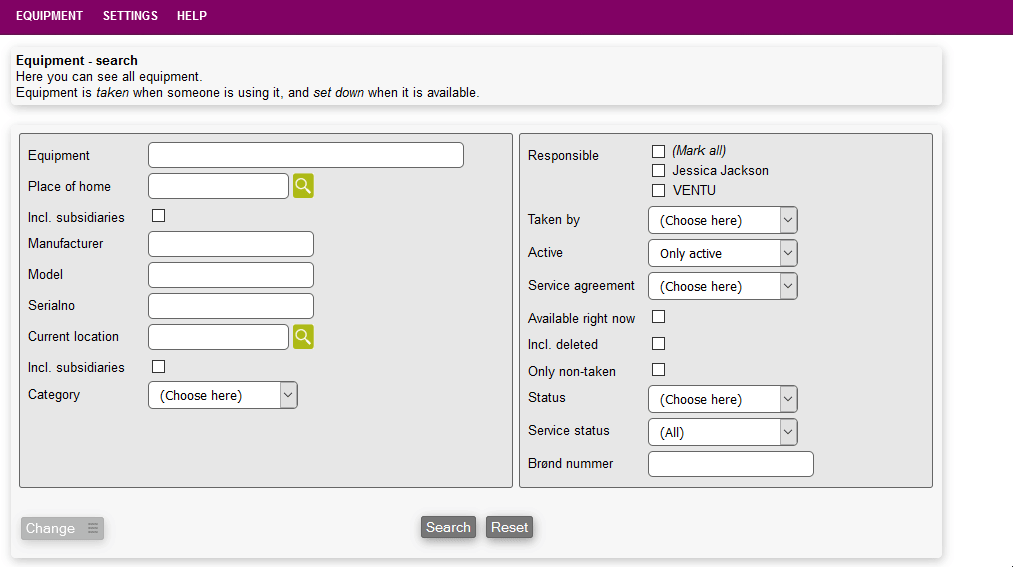Click the Place of home search icon

click(303, 186)
